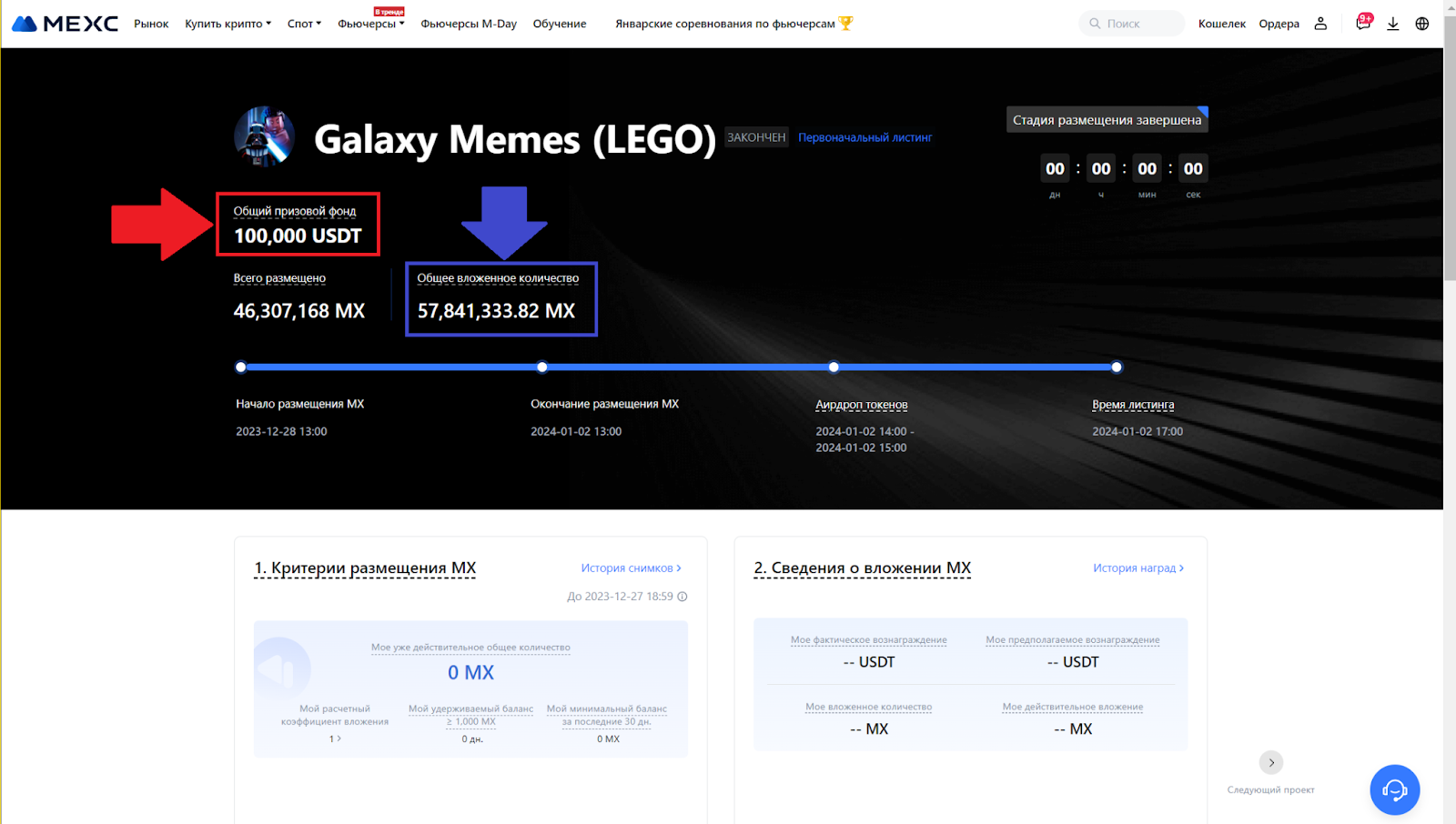Click the Galaxy Memes LEGO token avatar

tap(265, 136)
